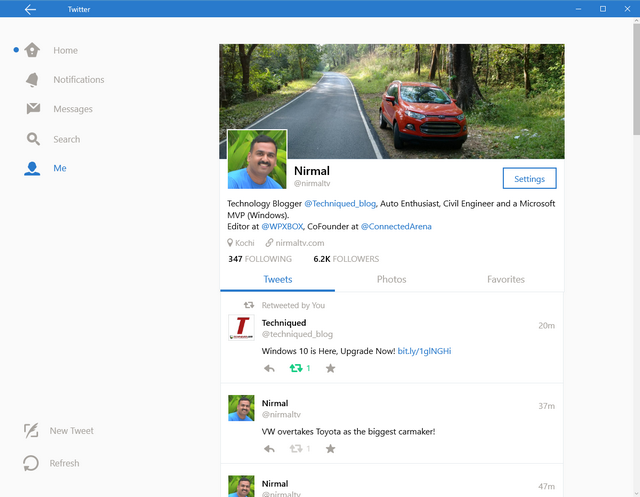The image size is (640, 497).
Task: Open the Home icon in sidebar
Action: [32, 50]
